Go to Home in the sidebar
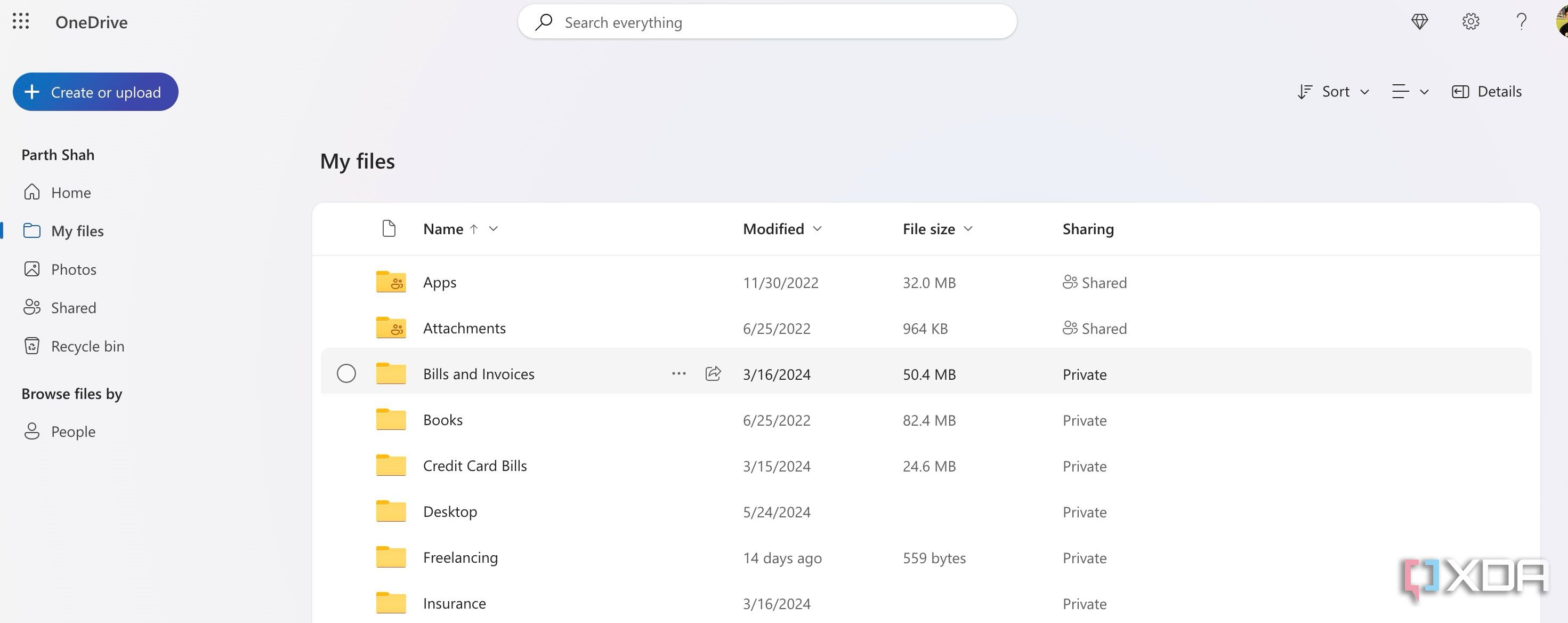Image resolution: width=1568 pixels, height=623 pixels. 57,193
